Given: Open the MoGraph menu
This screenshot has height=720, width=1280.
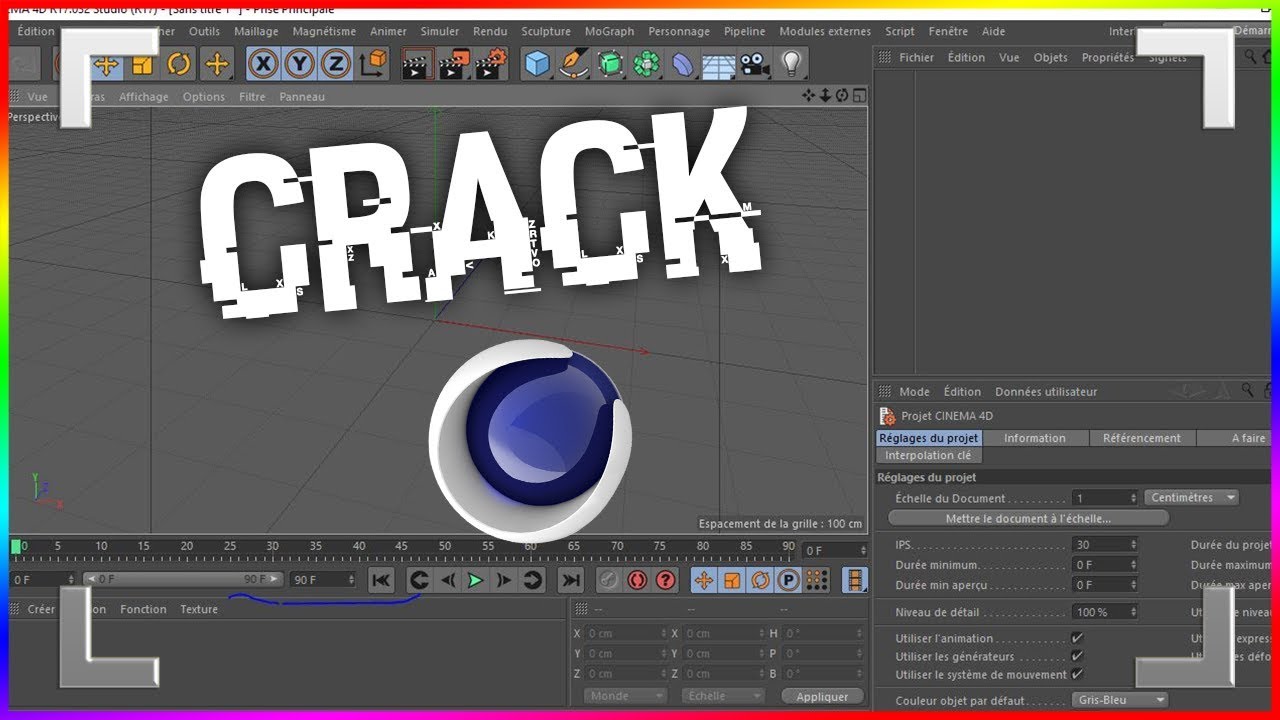Looking at the screenshot, I should 609,31.
